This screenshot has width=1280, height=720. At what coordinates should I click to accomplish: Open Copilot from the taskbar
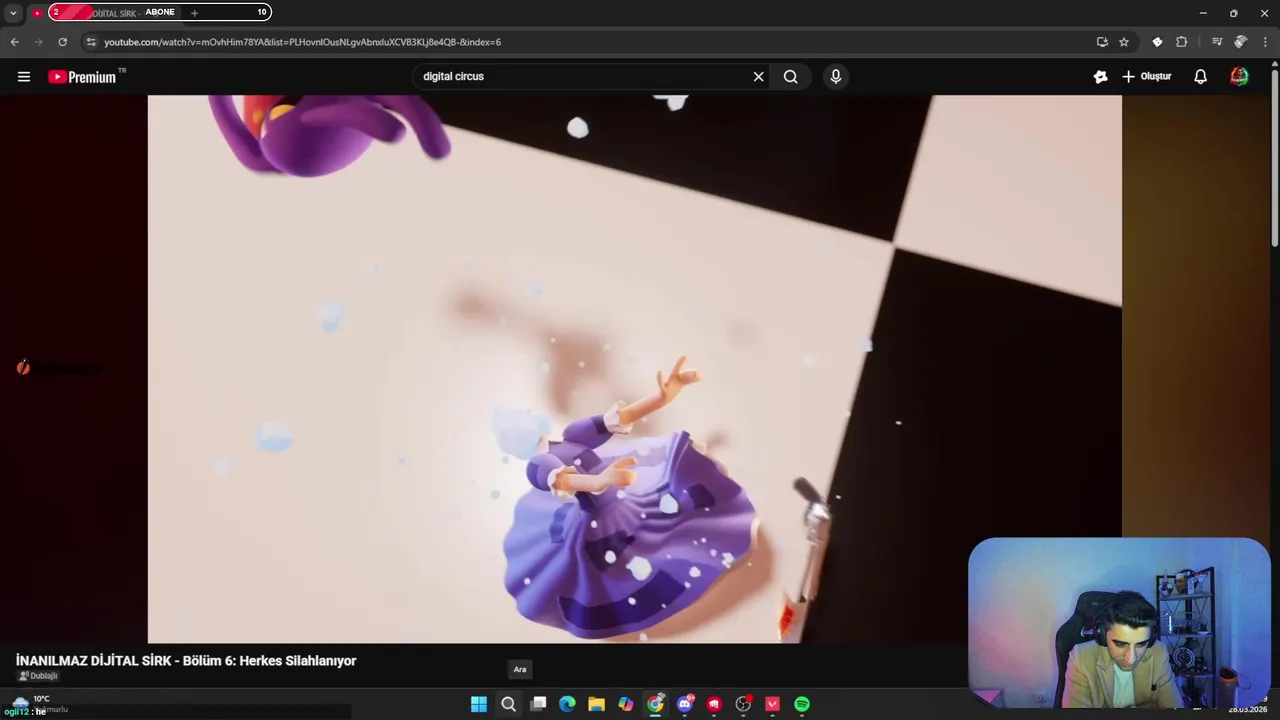626,704
